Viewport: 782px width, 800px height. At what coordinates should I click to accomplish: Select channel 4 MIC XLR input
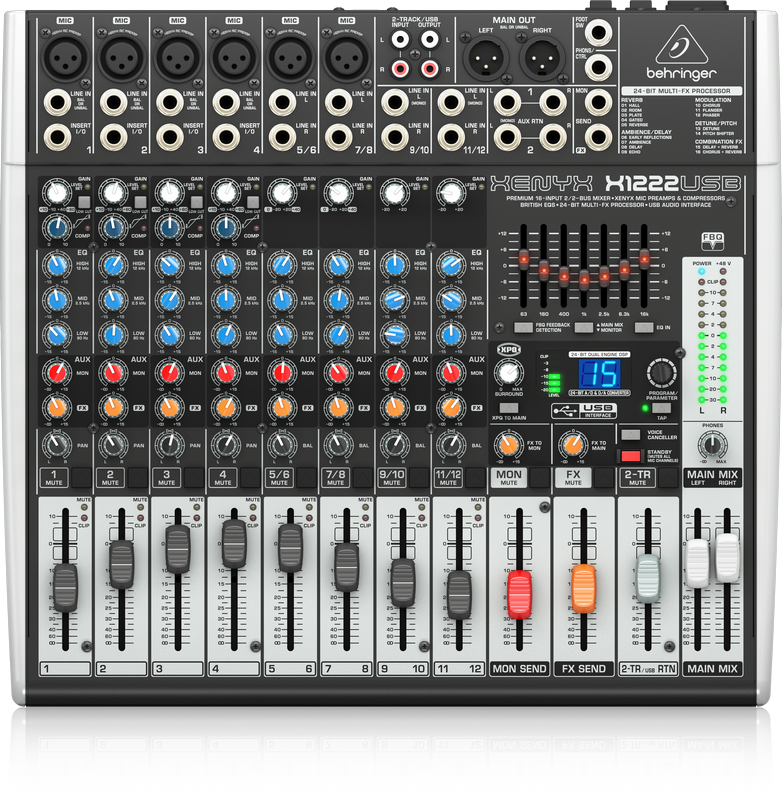(x=234, y=57)
